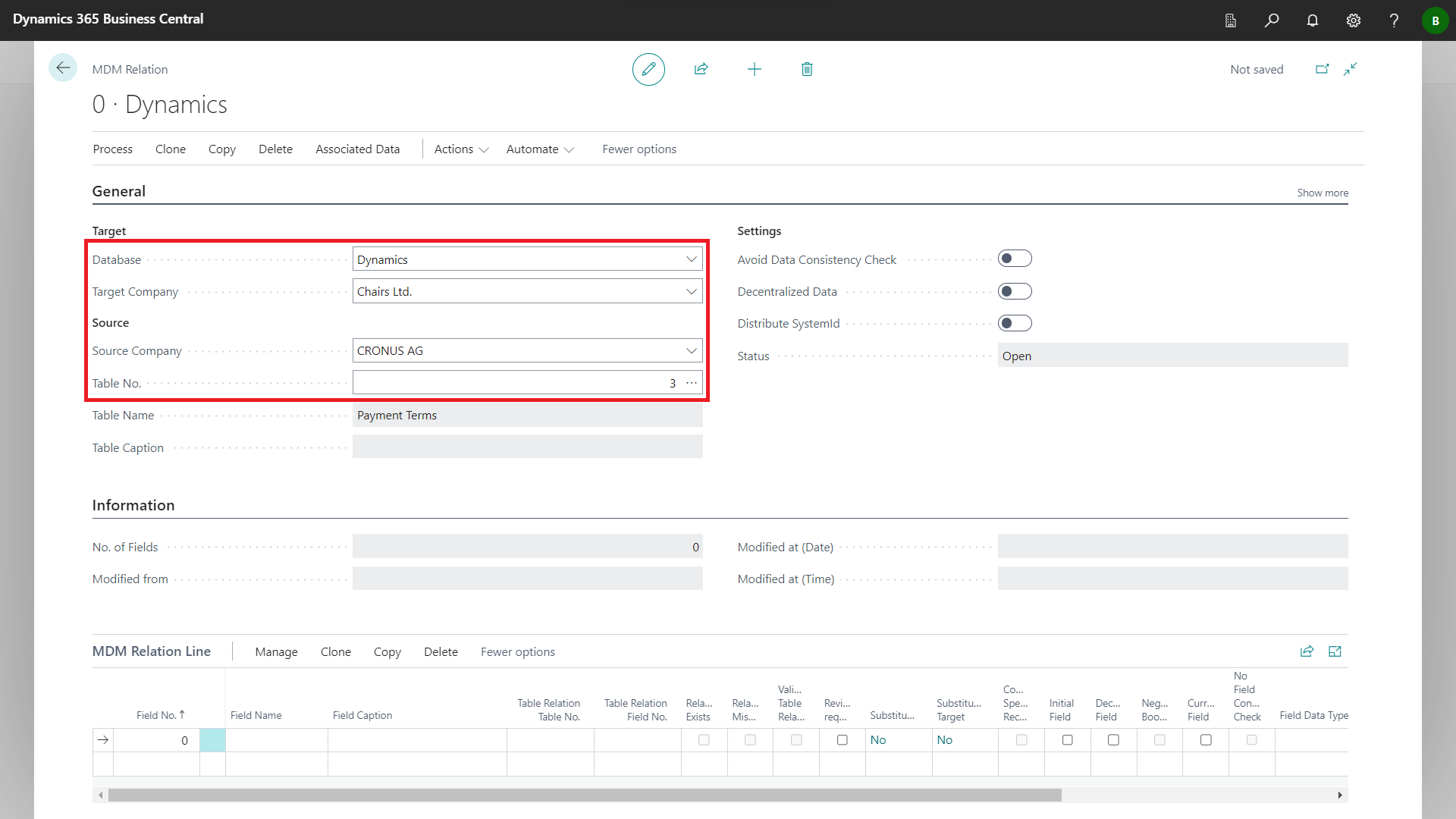Delete record using trash can icon
Image resolution: width=1456 pixels, height=819 pixels.
[807, 69]
